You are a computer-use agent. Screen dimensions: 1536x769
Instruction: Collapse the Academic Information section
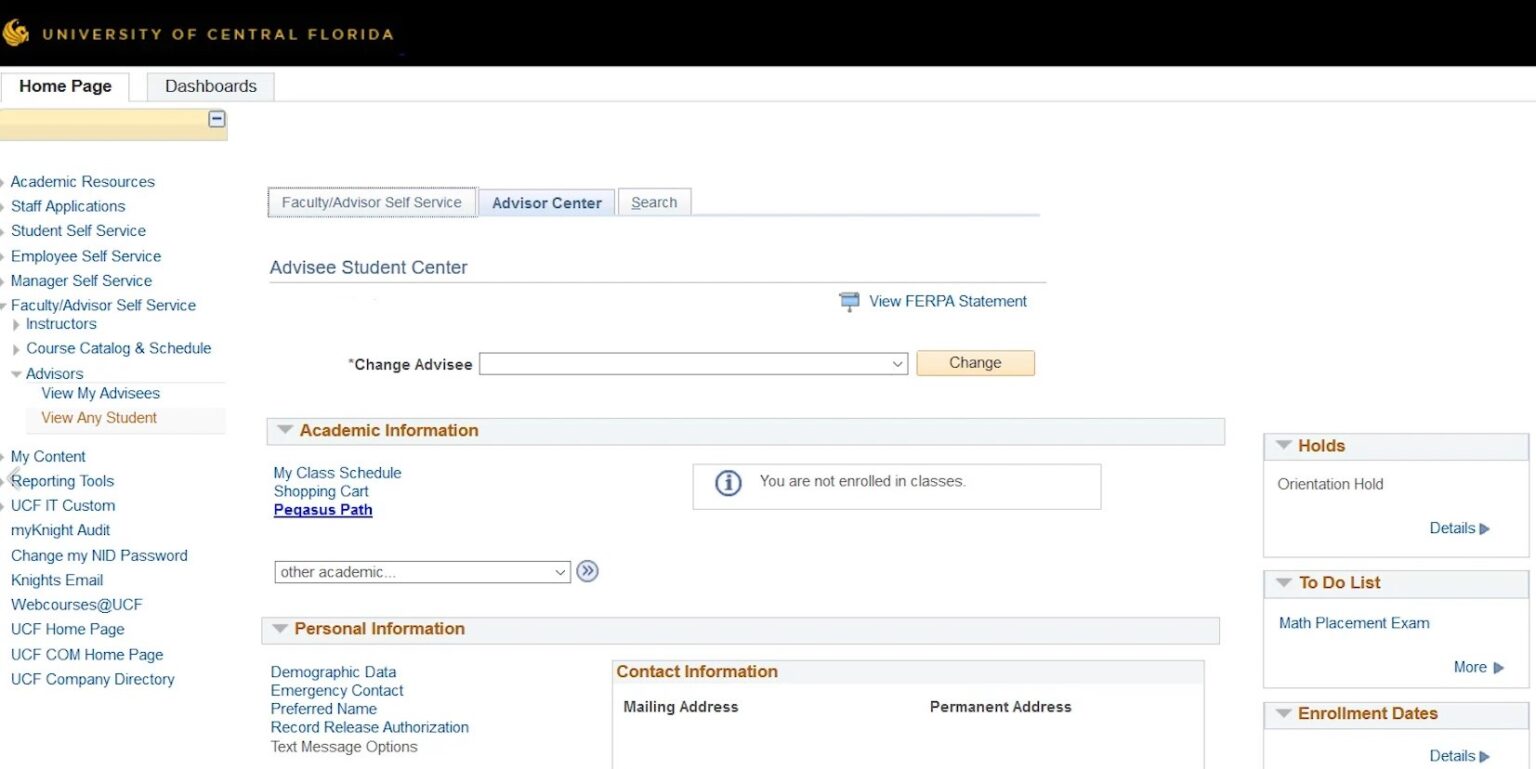(284, 430)
